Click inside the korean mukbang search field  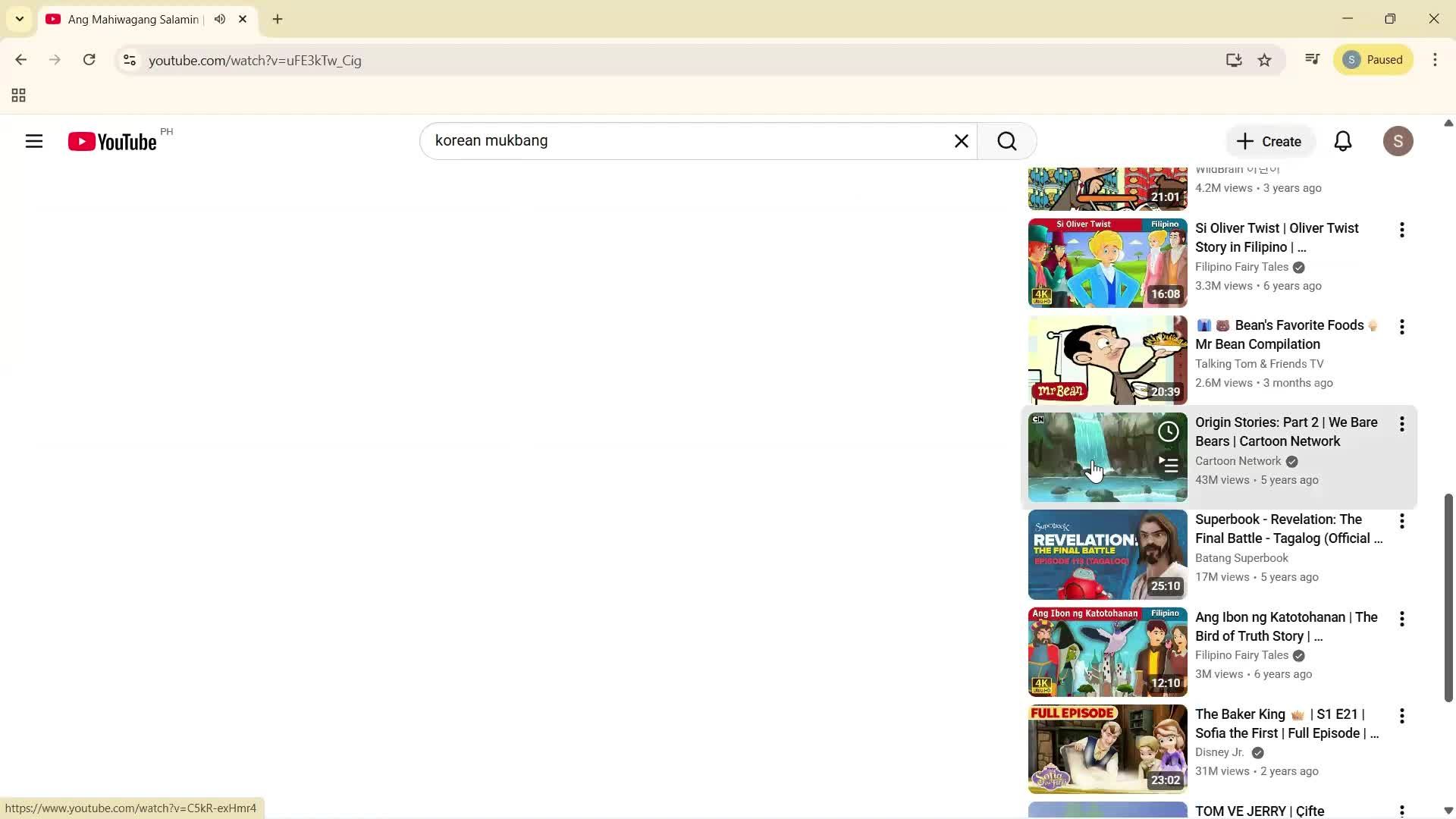[x=682, y=141]
